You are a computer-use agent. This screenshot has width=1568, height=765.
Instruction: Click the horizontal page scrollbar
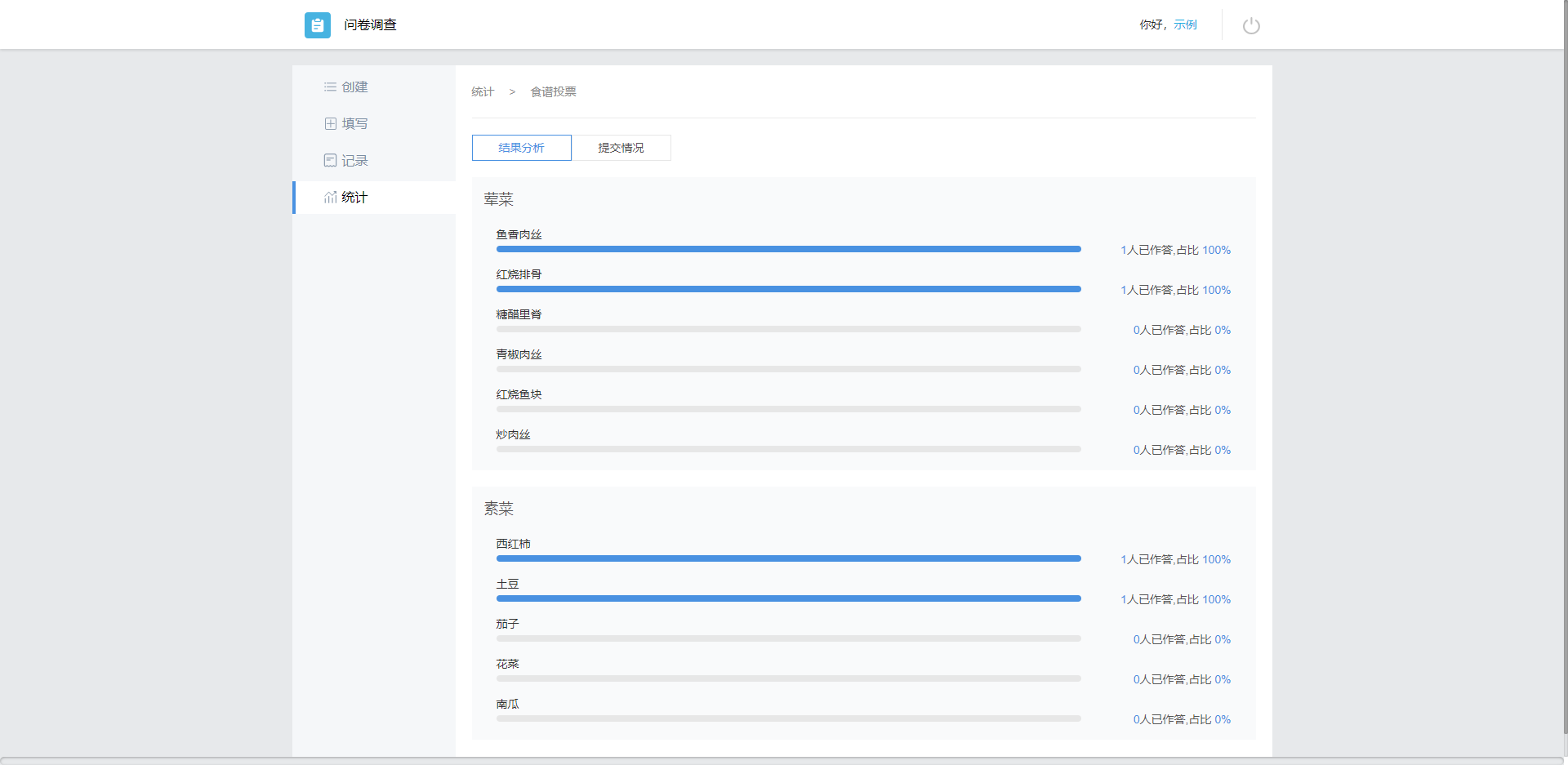point(782,761)
